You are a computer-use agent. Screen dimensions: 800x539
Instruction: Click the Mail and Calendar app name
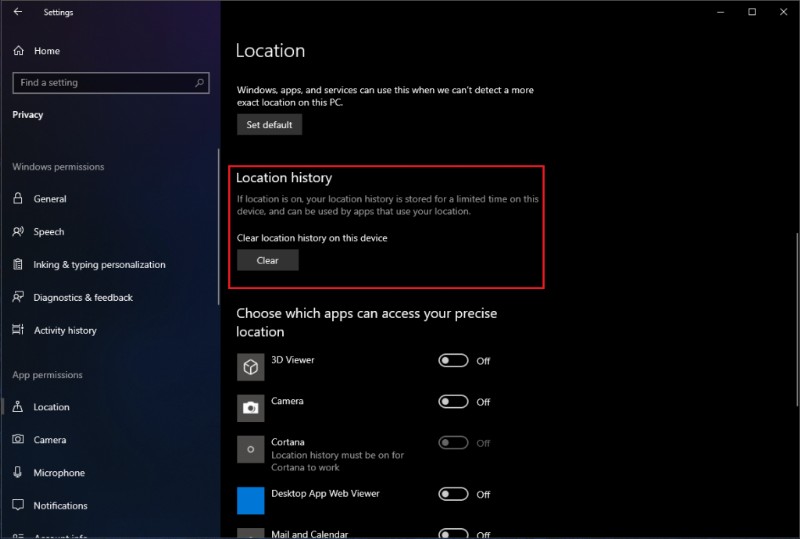coord(310,534)
